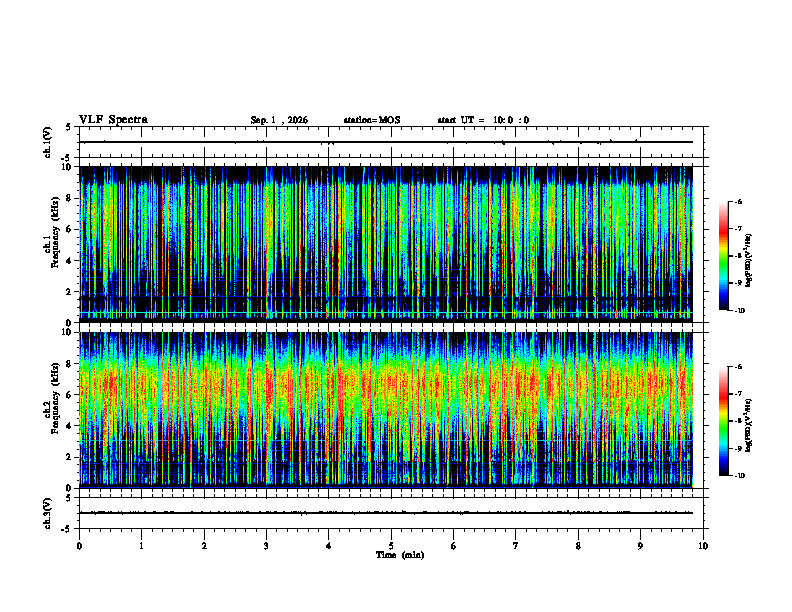The height and width of the screenshot is (612, 792).
Task: Click the Time (min) axis label
Action: 400,555
